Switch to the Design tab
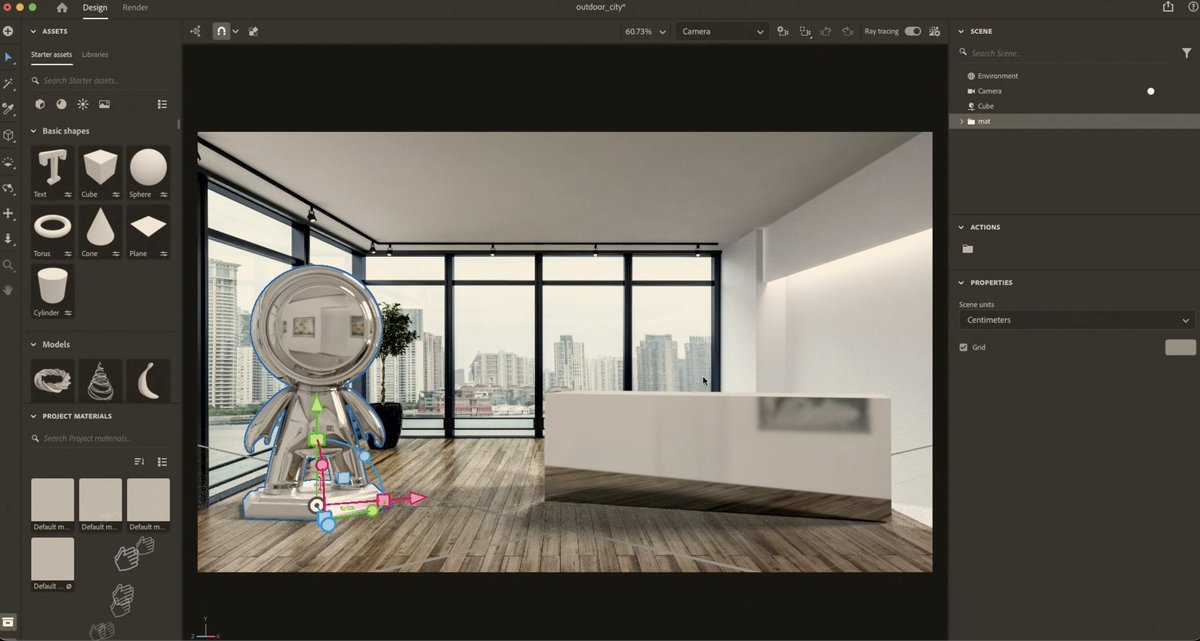The image size is (1200, 641). point(95,7)
